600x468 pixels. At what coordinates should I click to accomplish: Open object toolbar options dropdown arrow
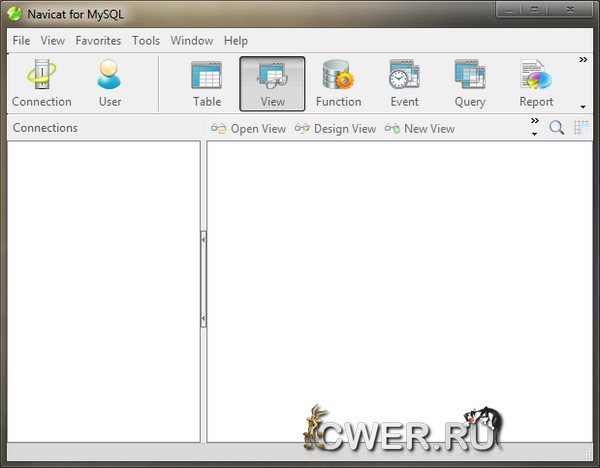click(535, 134)
